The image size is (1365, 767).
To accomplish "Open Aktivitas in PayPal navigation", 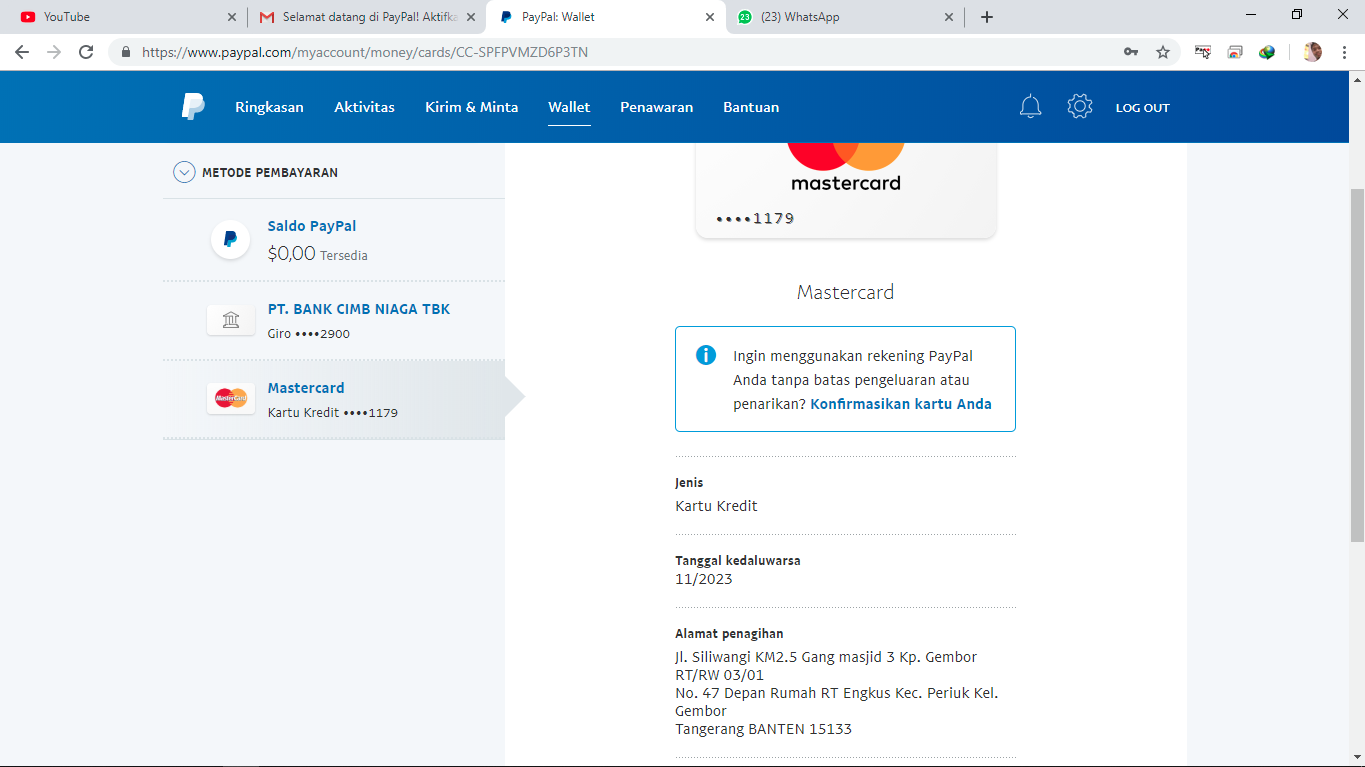I will tap(364, 107).
